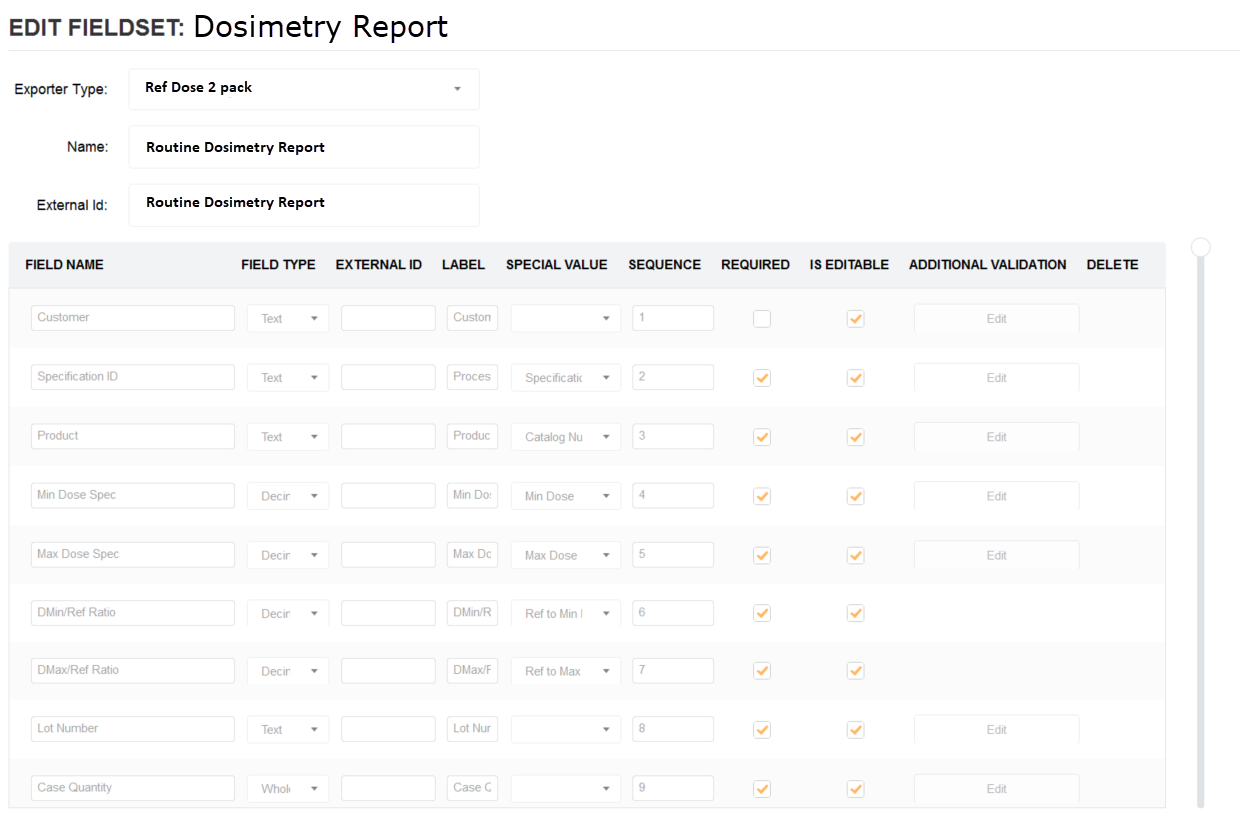Open the Exporter Type dropdown
The height and width of the screenshot is (826, 1240).
[303, 89]
